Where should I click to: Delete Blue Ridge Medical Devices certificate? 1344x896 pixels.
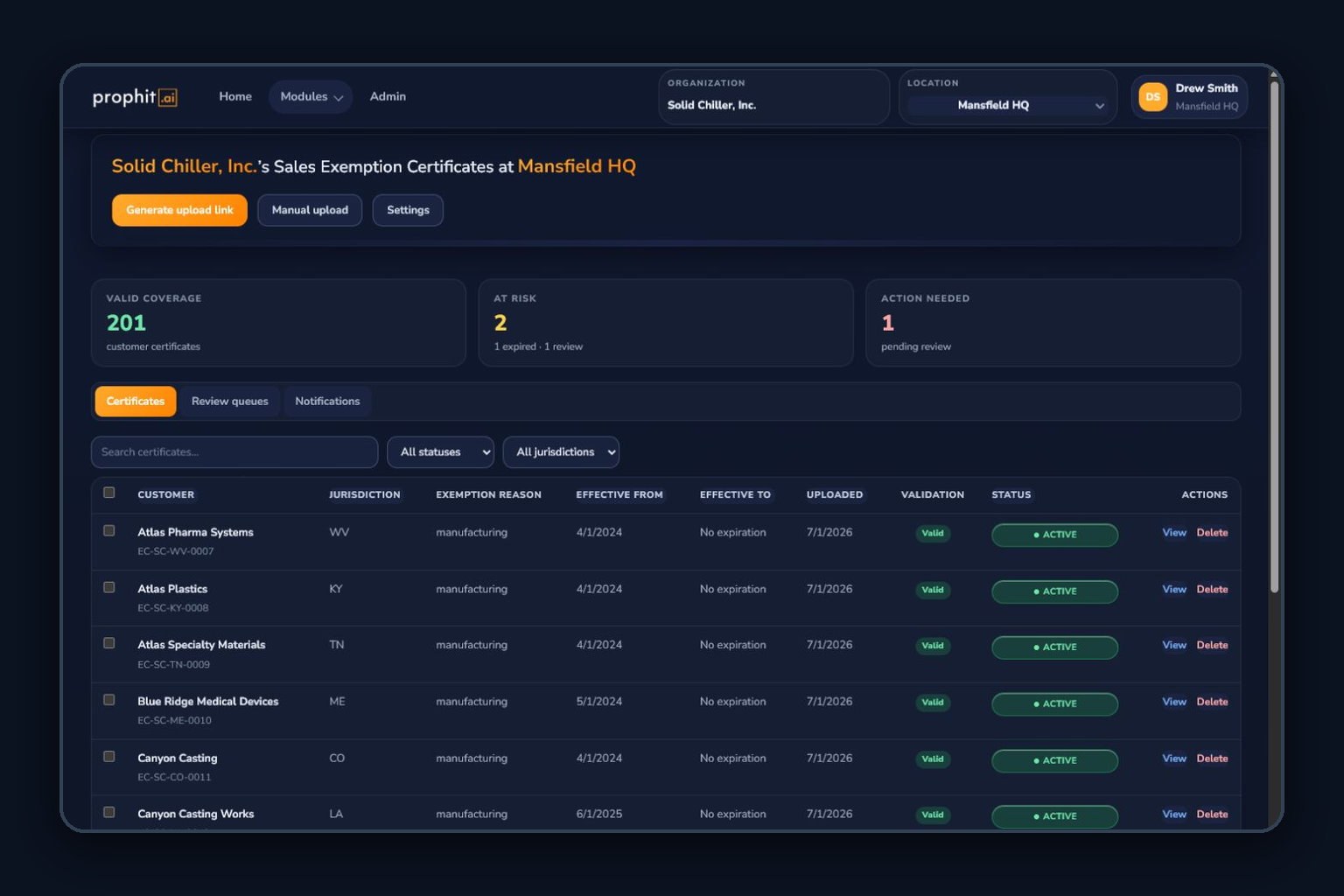point(1212,703)
